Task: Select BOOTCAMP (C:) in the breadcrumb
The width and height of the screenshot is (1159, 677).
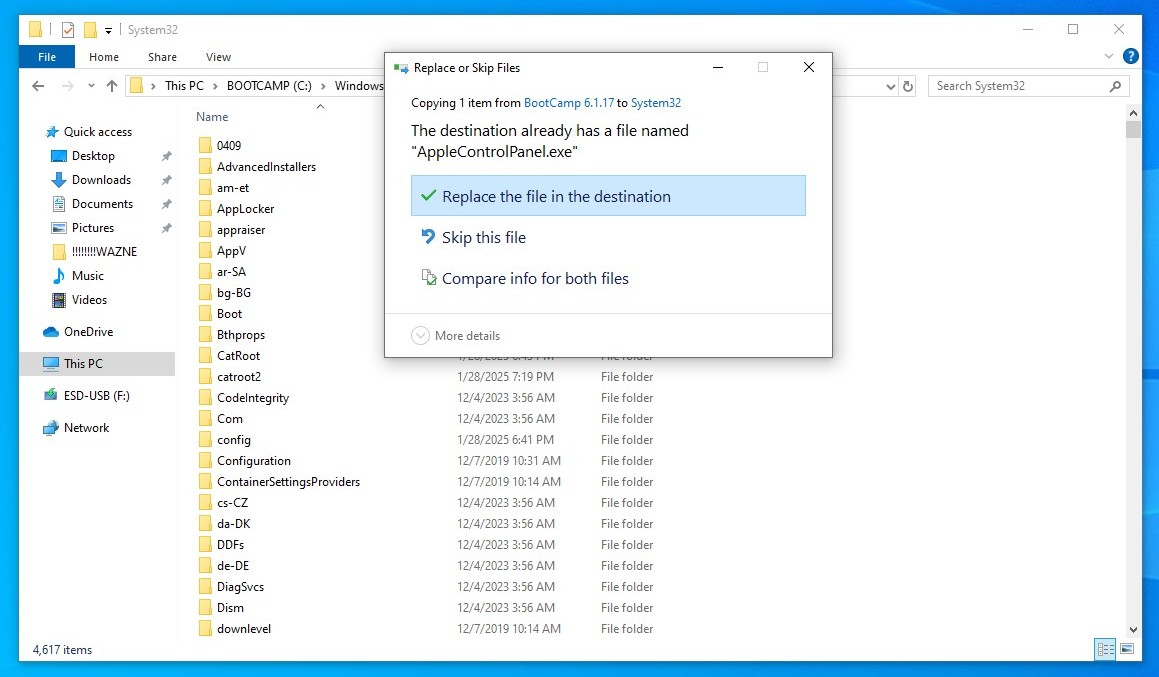Action: (269, 86)
